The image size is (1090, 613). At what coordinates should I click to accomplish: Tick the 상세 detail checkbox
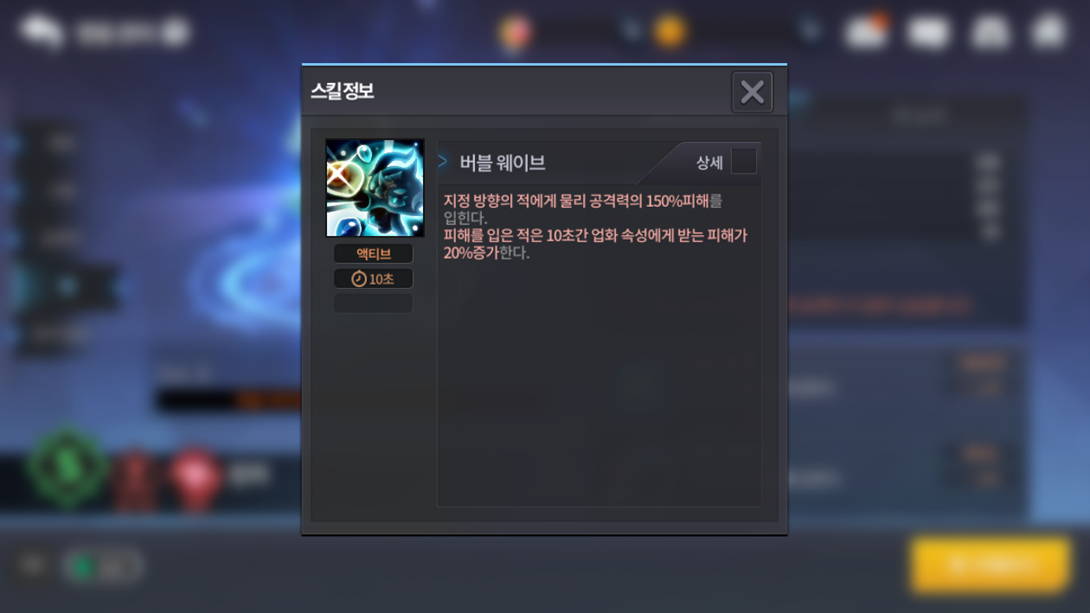744,161
